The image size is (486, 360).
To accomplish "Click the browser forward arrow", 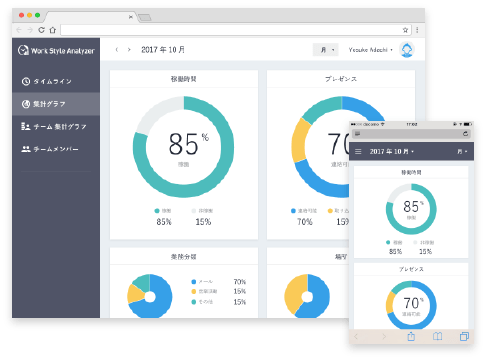I will 30,30.
